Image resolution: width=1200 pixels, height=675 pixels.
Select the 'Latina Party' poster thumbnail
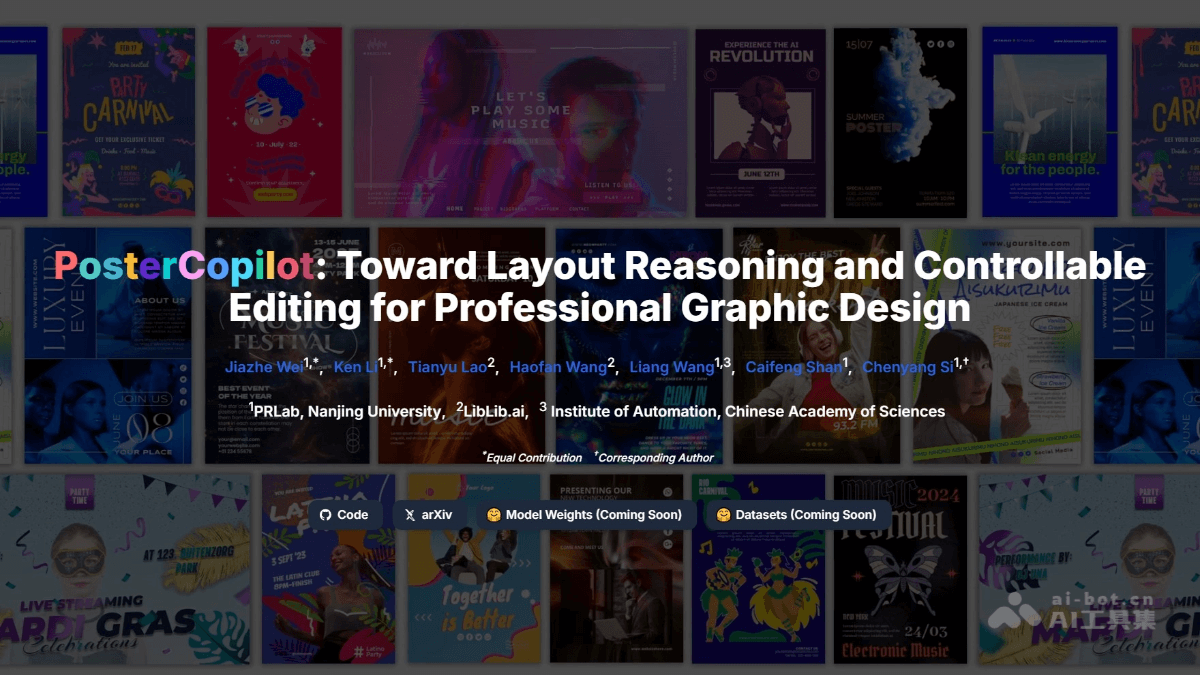point(330,569)
